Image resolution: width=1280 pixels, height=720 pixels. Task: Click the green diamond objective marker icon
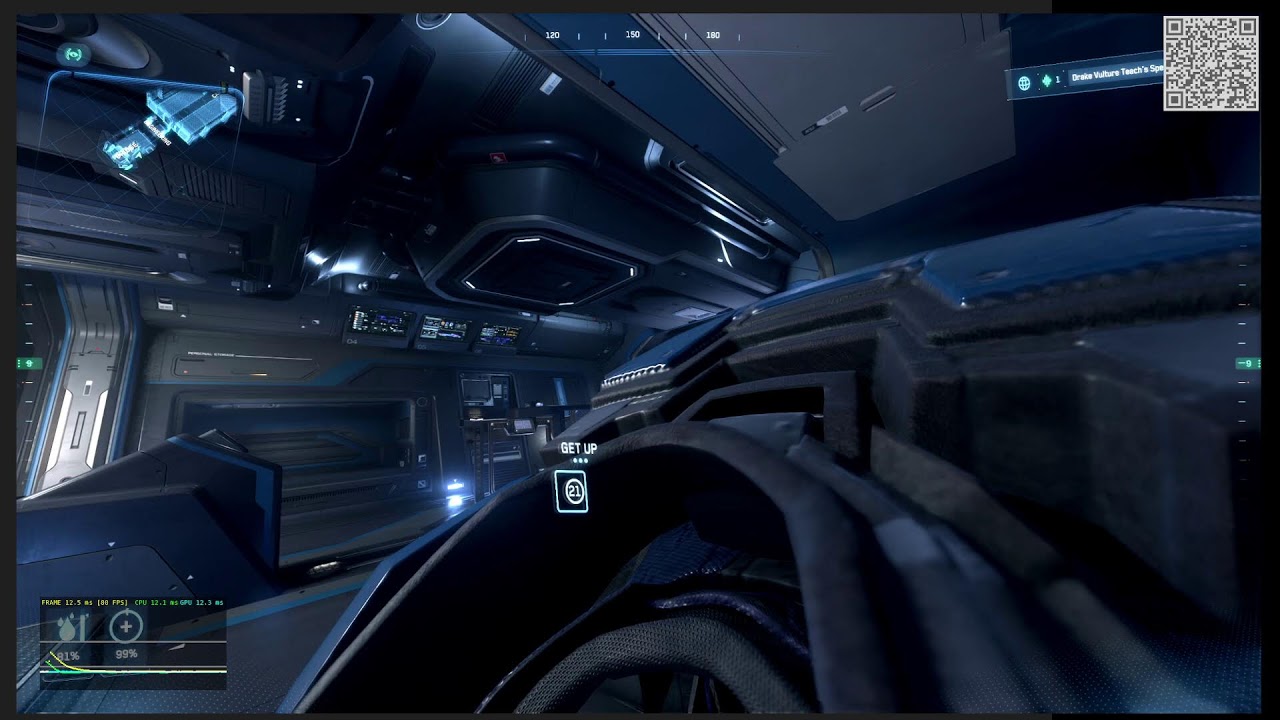(x=1046, y=81)
